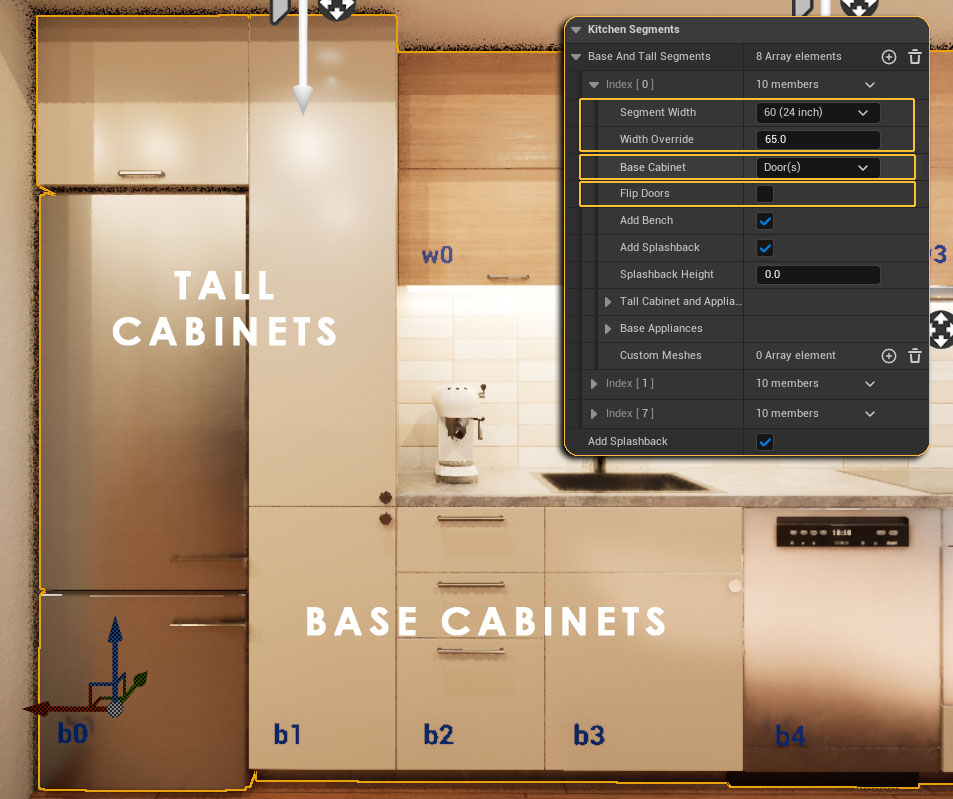
Task: Expand the Index [ 1 ] entry
Action: pyautogui.click(x=595, y=384)
